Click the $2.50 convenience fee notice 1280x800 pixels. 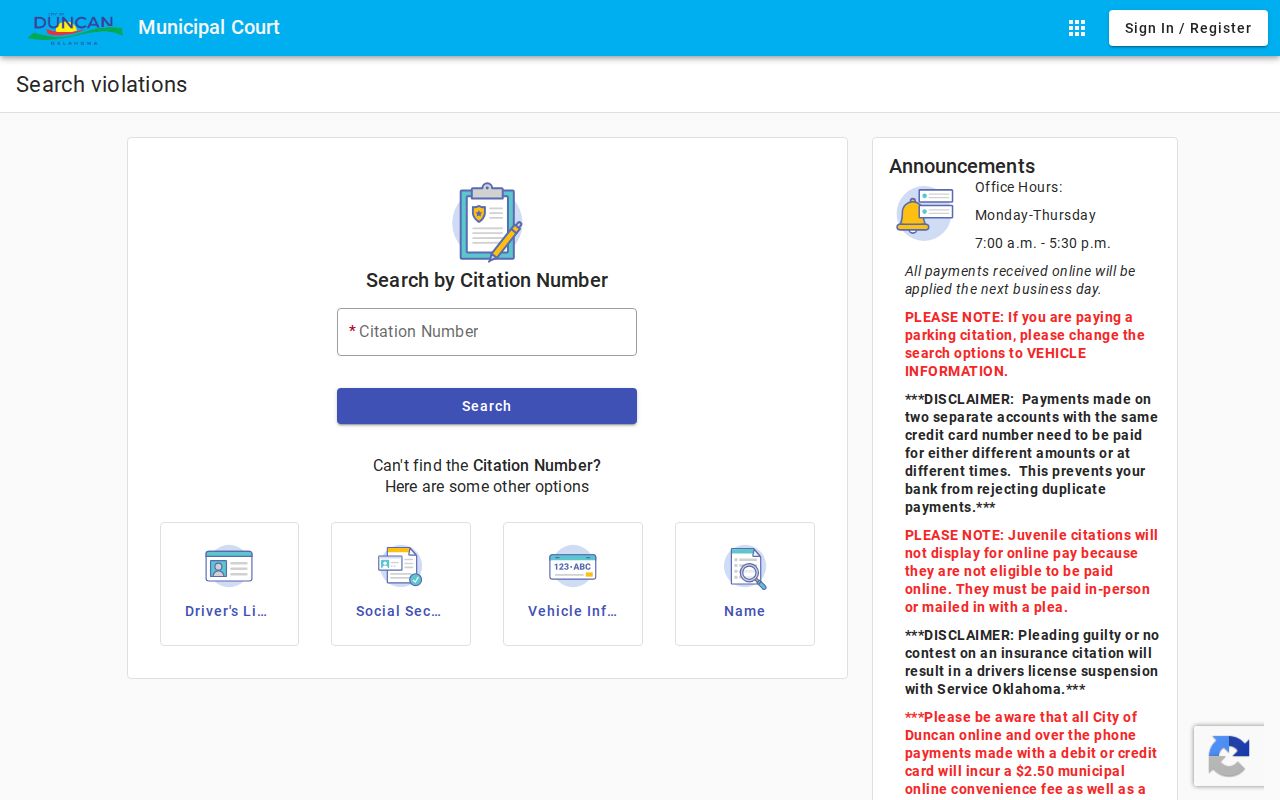[1031, 754]
